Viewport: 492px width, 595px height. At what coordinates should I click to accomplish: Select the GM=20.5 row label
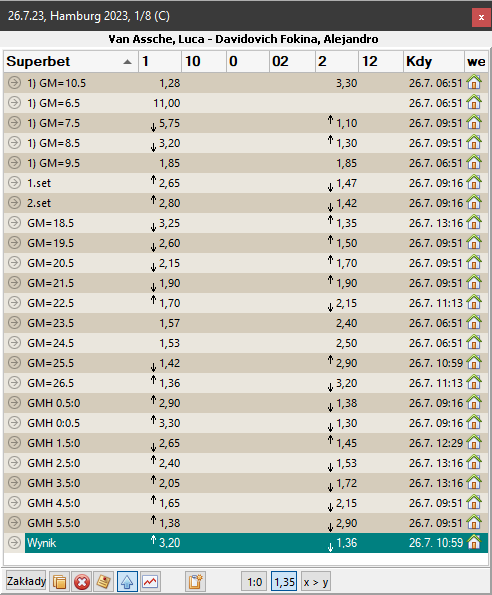(x=50, y=263)
